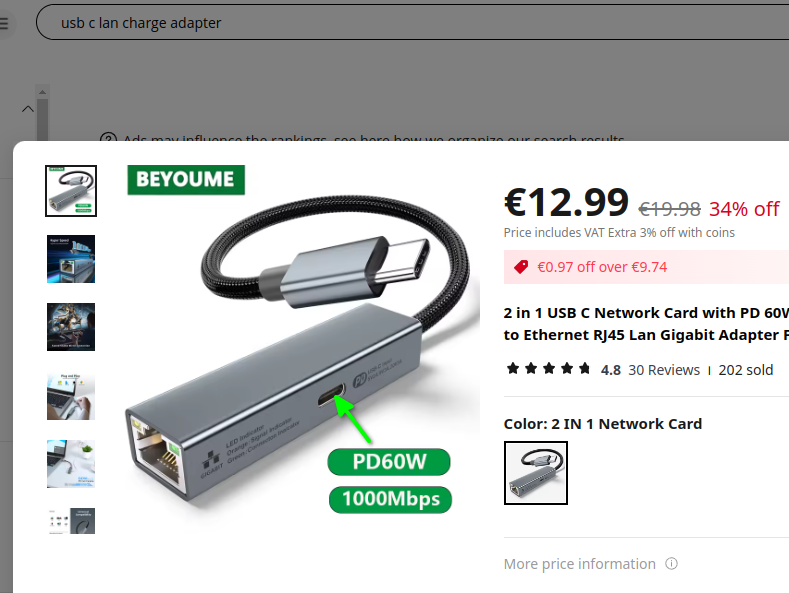Click the red coupon tag icon
Image resolution: width=789 pixels, height=593 pixels.
pyautogui.click(x=521, y=267)
